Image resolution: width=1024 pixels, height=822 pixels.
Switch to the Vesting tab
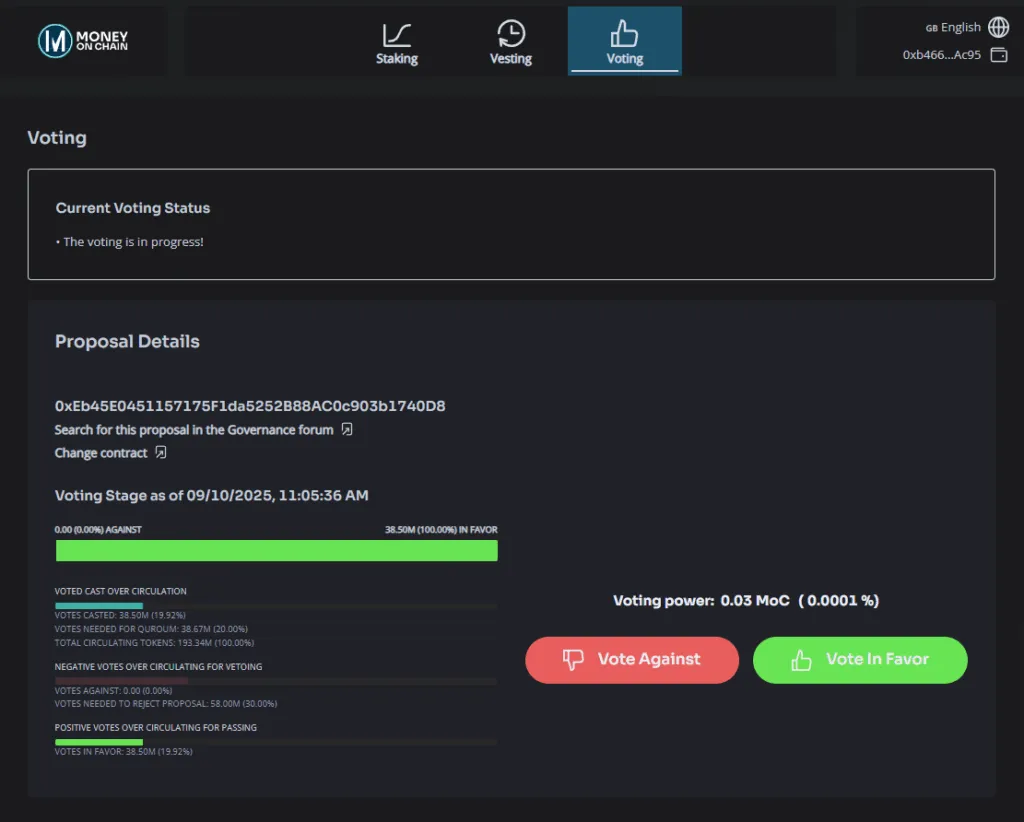[511, 42]
